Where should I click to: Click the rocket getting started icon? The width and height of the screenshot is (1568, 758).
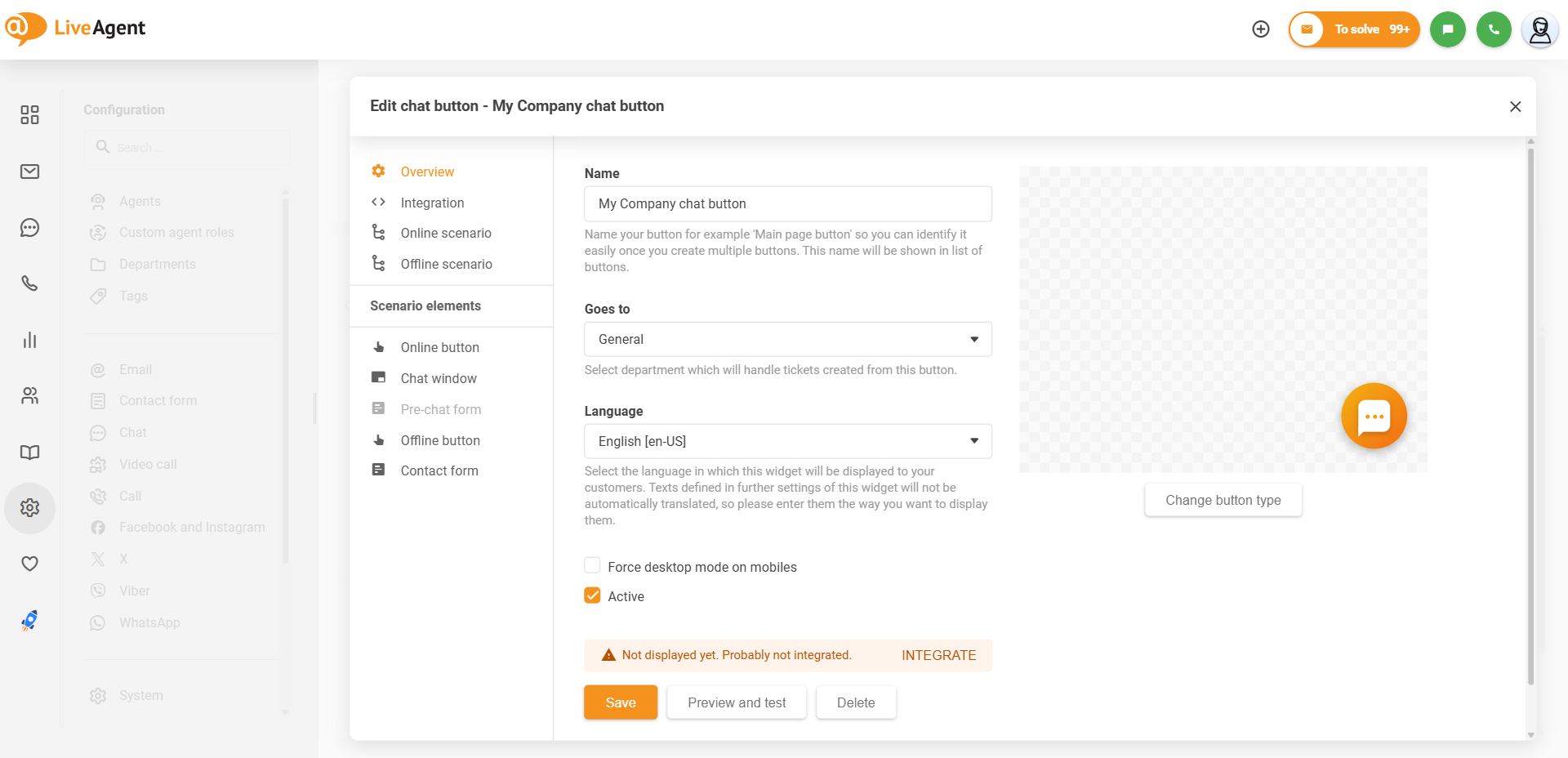click(30, 620)
